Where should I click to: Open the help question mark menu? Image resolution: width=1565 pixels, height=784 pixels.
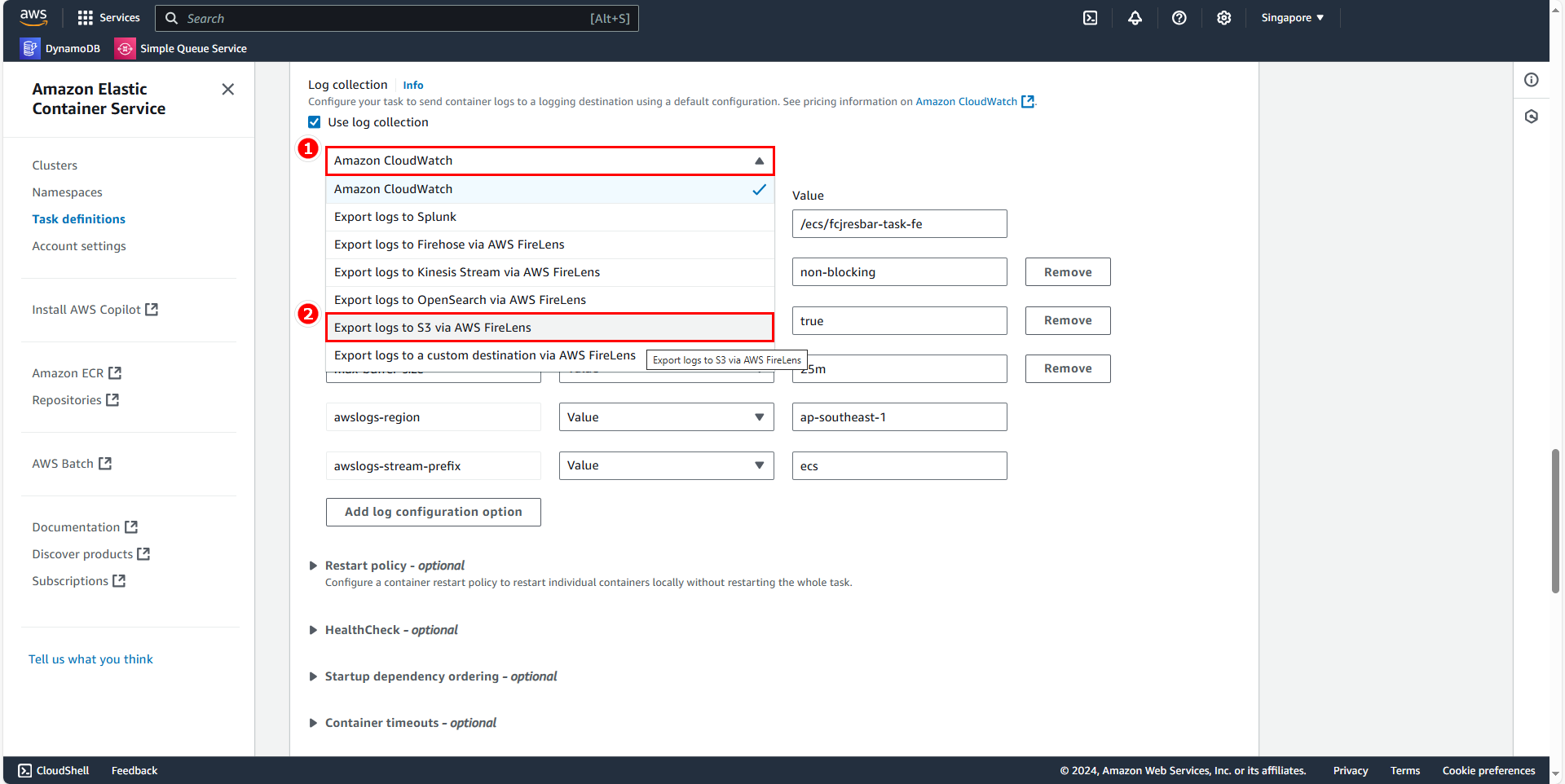coord(1179,18)
